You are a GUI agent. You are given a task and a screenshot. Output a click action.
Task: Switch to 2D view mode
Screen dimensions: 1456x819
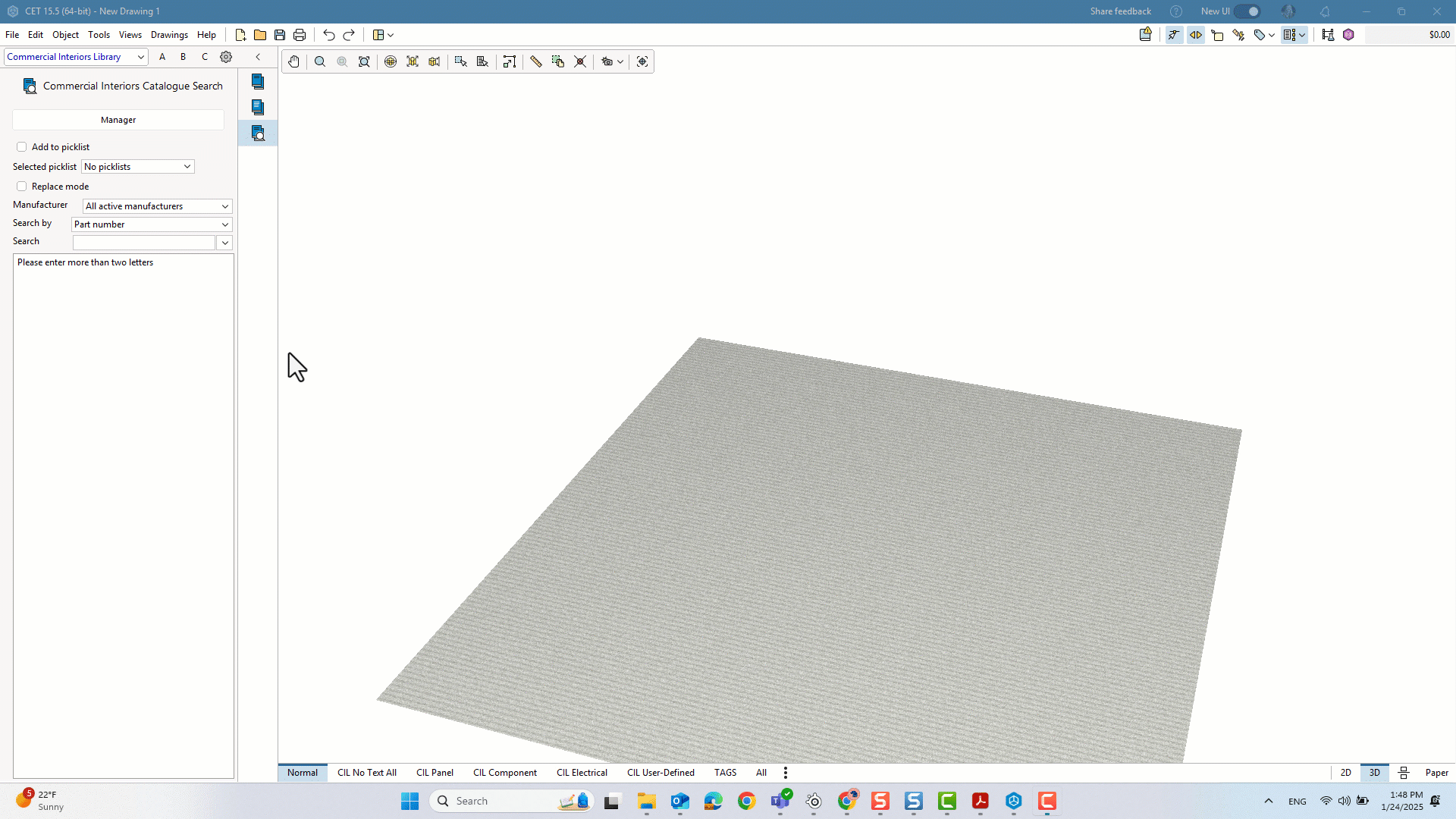click(x=1346, y=773)
